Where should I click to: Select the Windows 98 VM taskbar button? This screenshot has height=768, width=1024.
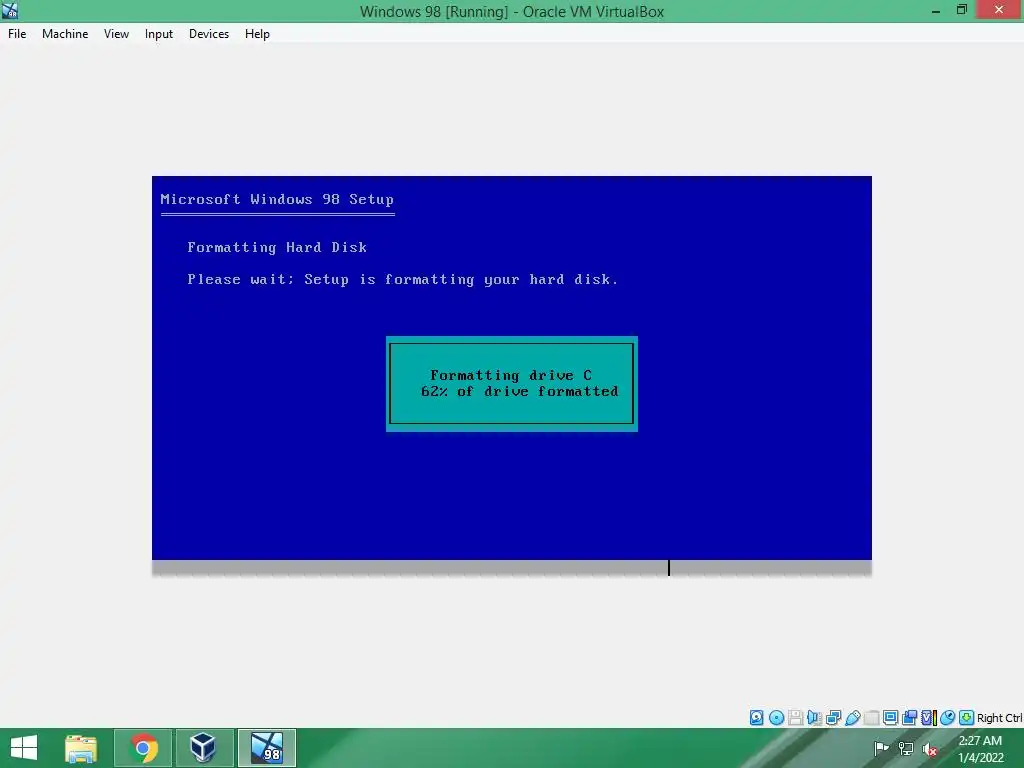(x=266, y=748)
